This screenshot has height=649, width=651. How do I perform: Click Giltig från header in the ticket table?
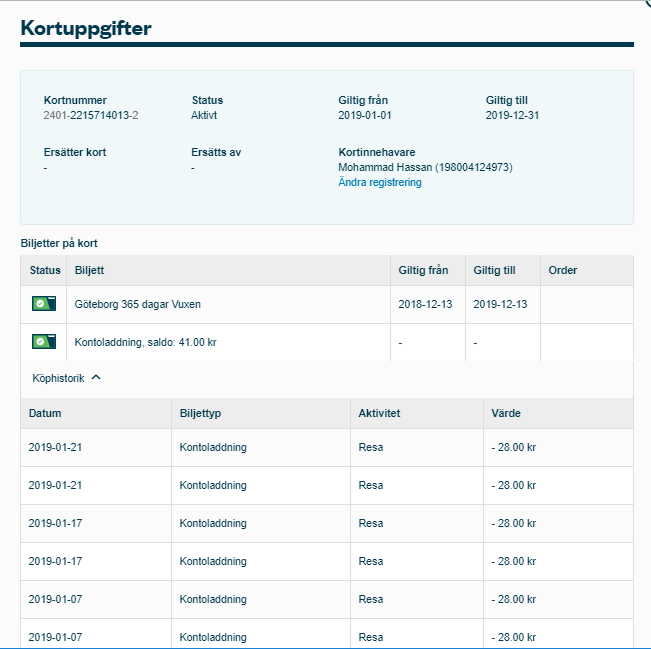tap(423, 270)
